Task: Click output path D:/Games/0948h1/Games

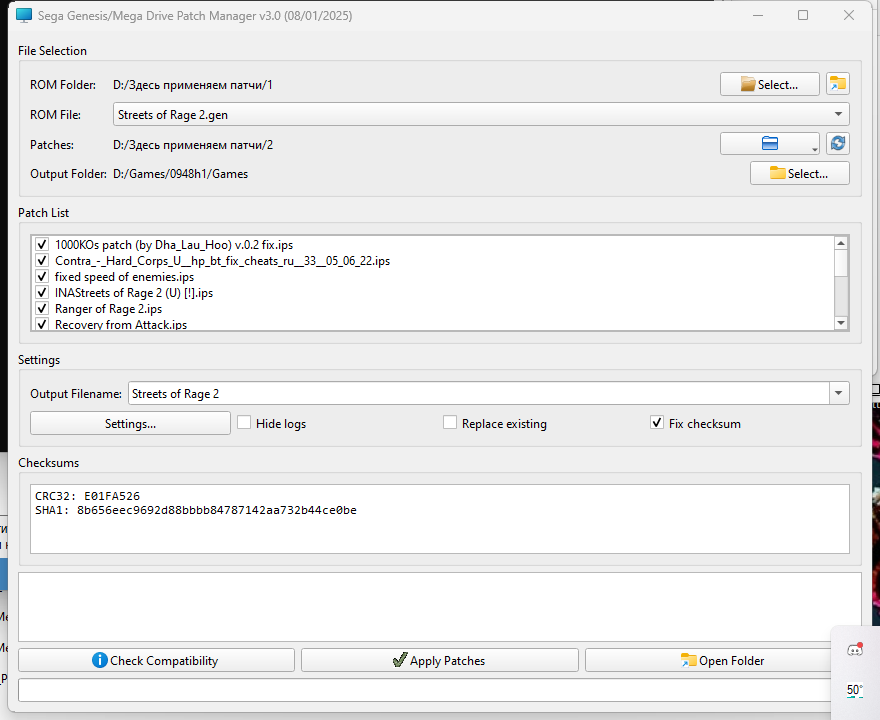Action: [180, 174]
